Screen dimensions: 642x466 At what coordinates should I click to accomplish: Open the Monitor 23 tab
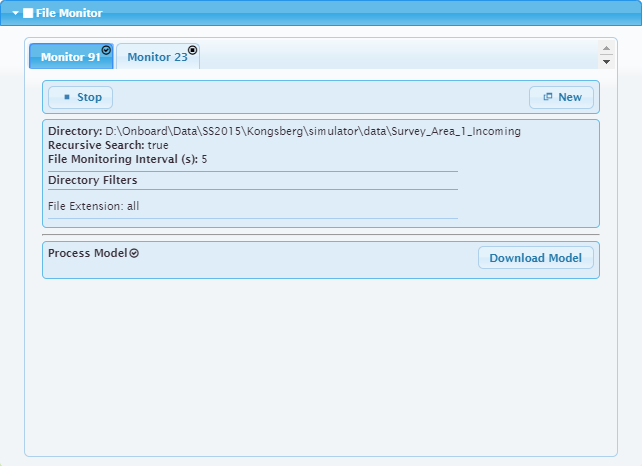[x=156, y=57]
